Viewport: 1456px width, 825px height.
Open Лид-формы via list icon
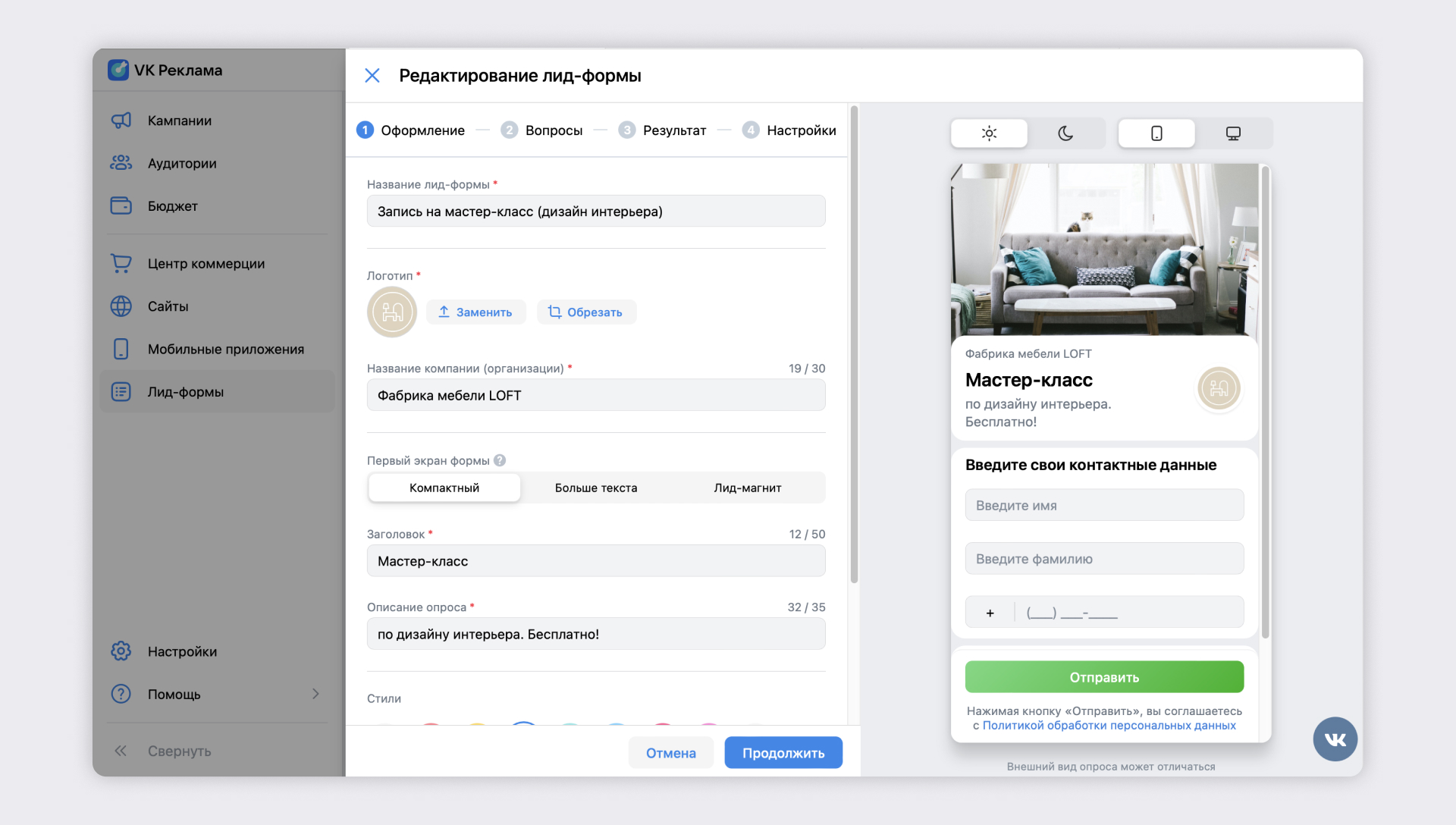pos(121,391)
